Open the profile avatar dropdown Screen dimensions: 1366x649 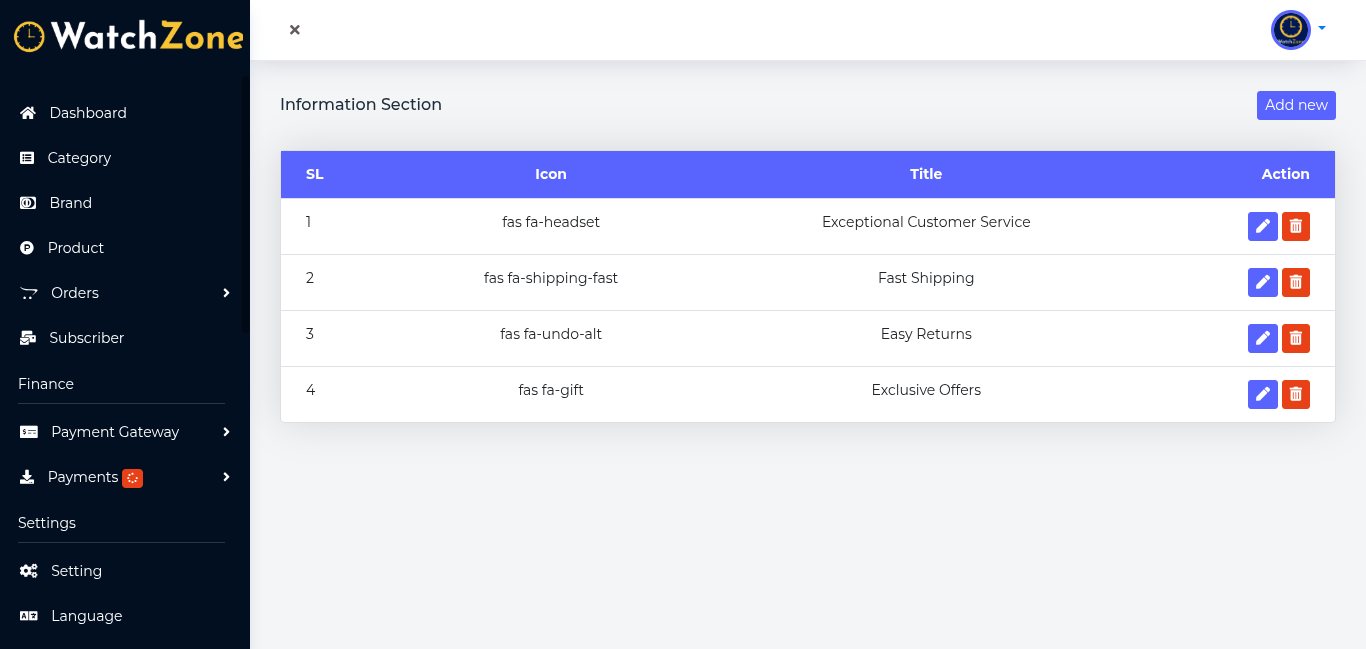1298,30
